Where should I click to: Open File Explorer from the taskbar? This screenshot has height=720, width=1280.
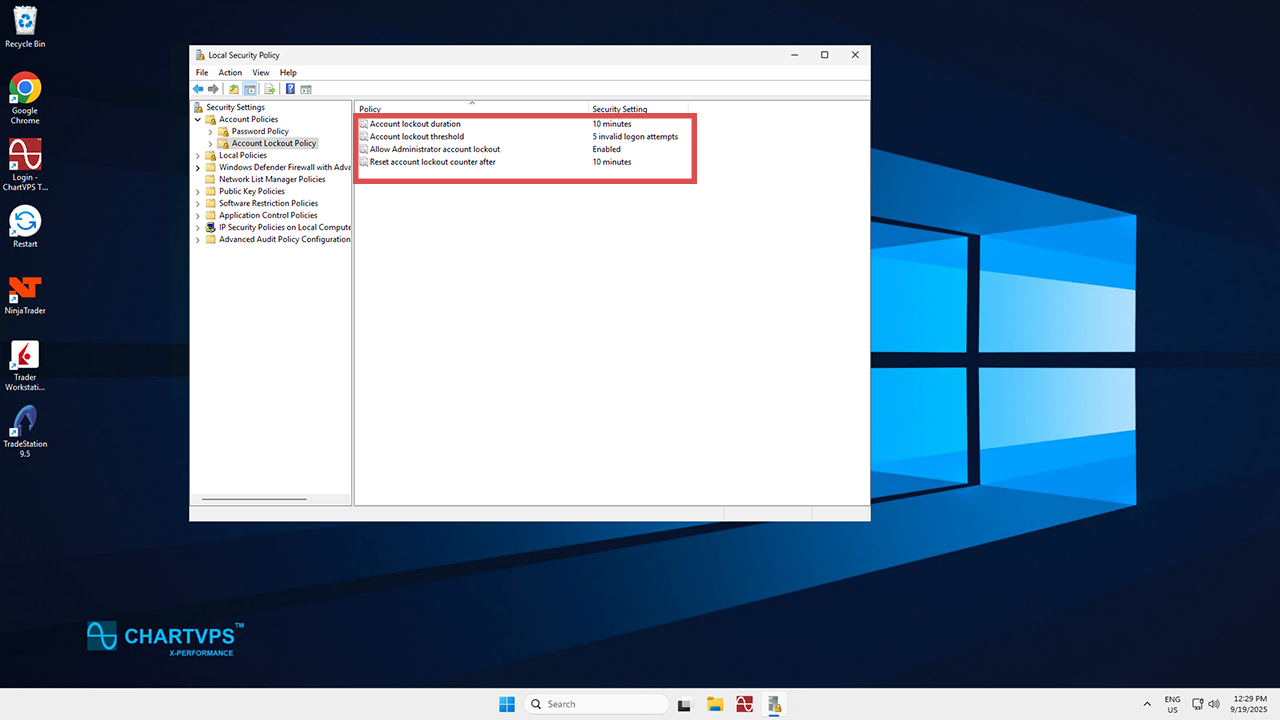point(715,704)
